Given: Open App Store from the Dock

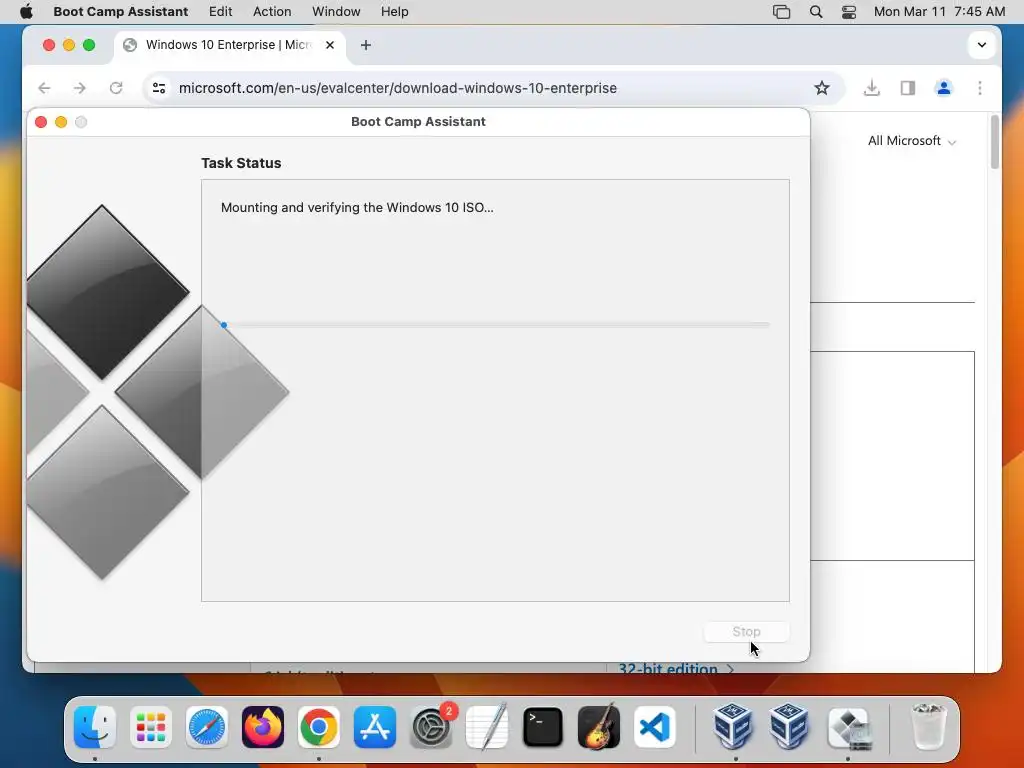Looking at the screenshot, I should pos(375,727).
